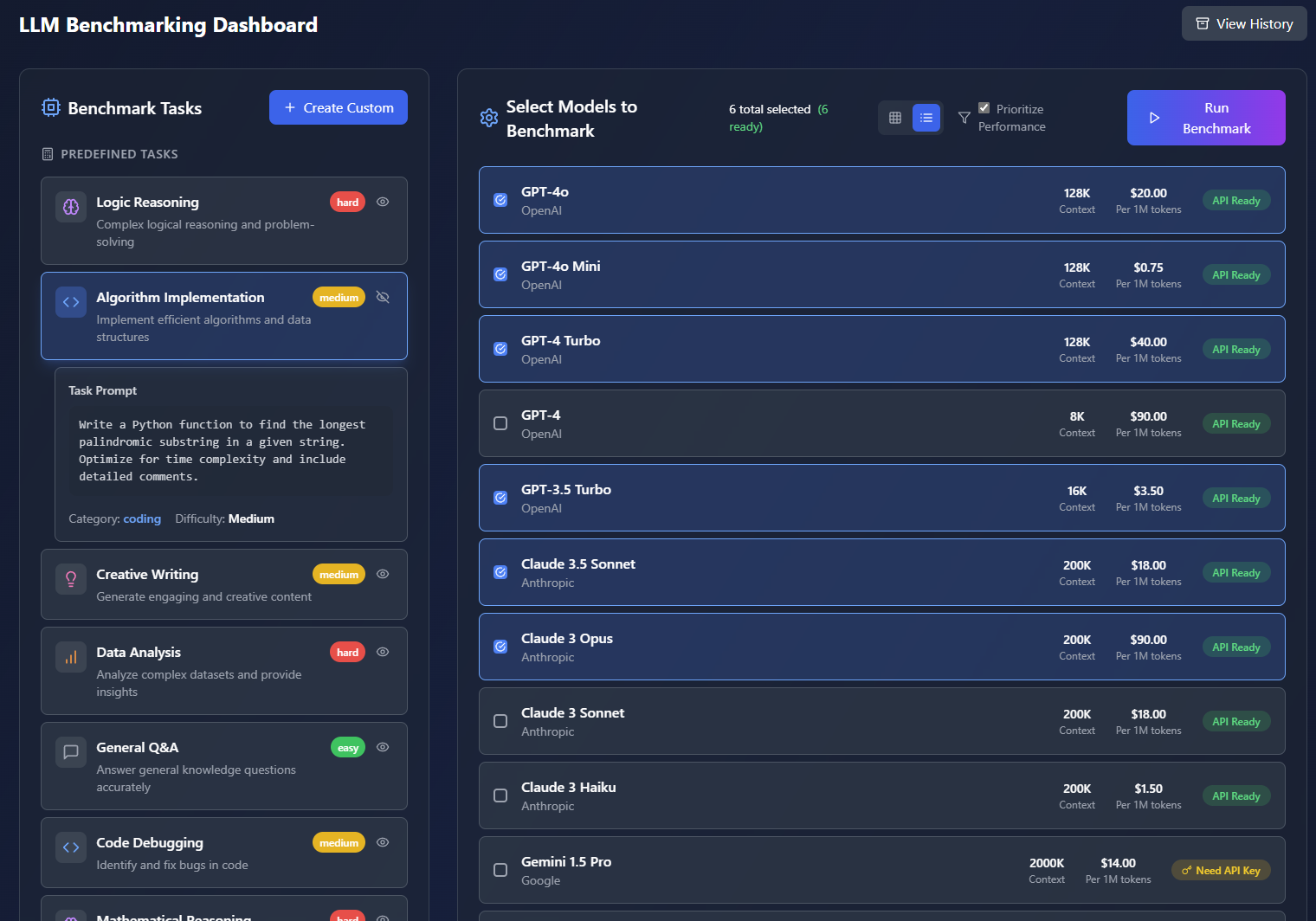Show prompt preview for Creative Writing
This screenshot has width=1316, height=921.
coord(383,574)
